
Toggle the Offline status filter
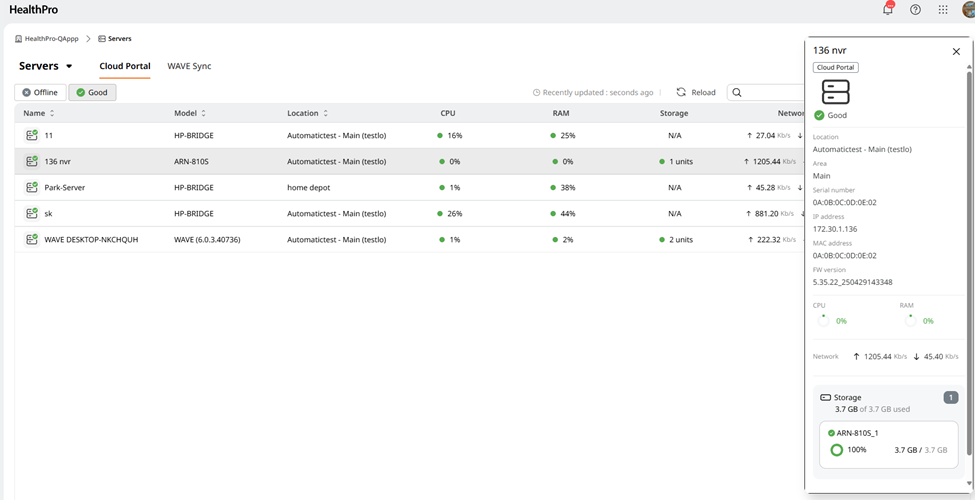click(x=40, y=92)
